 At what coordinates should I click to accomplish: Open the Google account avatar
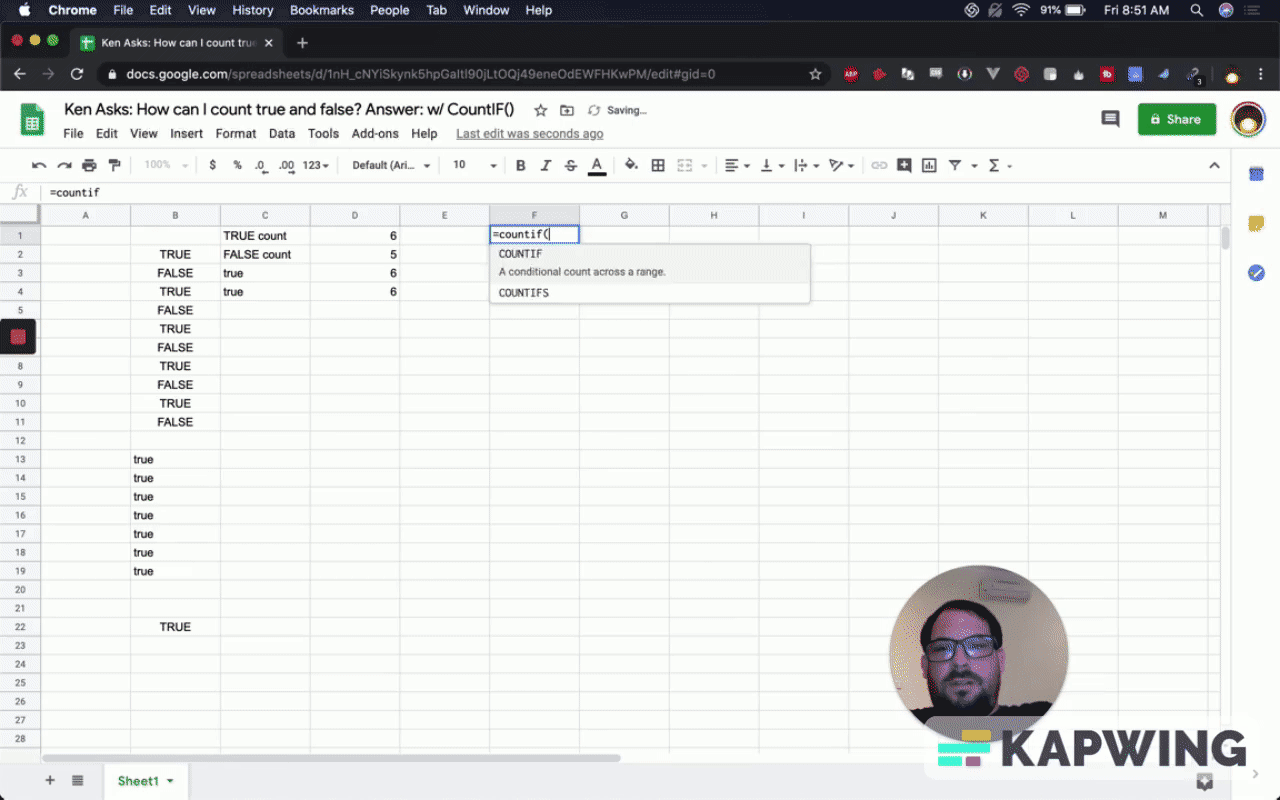coord(1248,119)
